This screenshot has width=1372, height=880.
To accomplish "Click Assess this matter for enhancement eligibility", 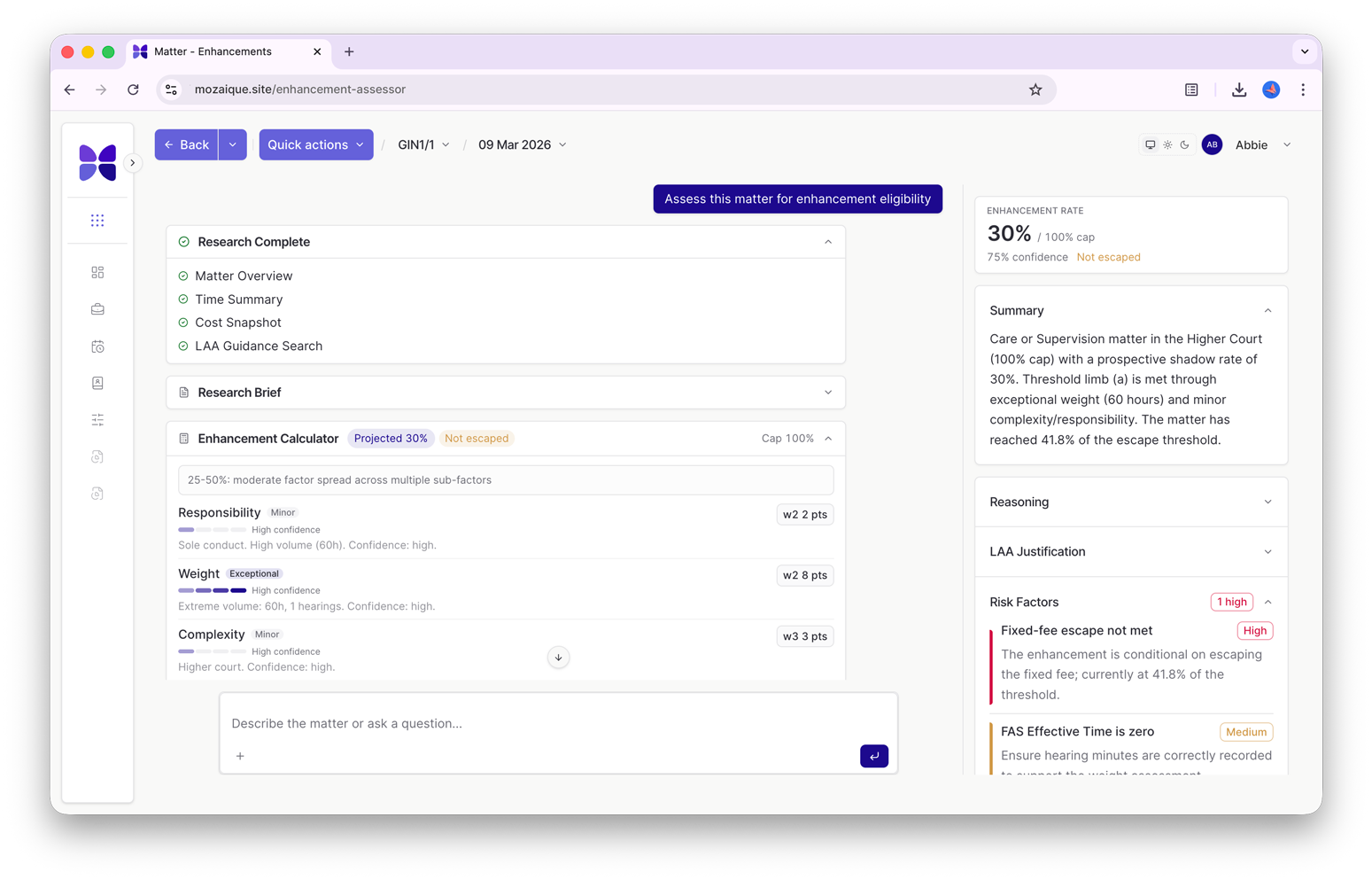I will click(797, 199).
